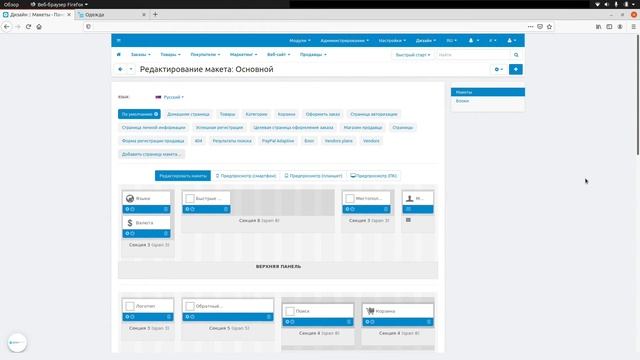Delete the Логотип block
640x360 pixels.
pos(169,317)
